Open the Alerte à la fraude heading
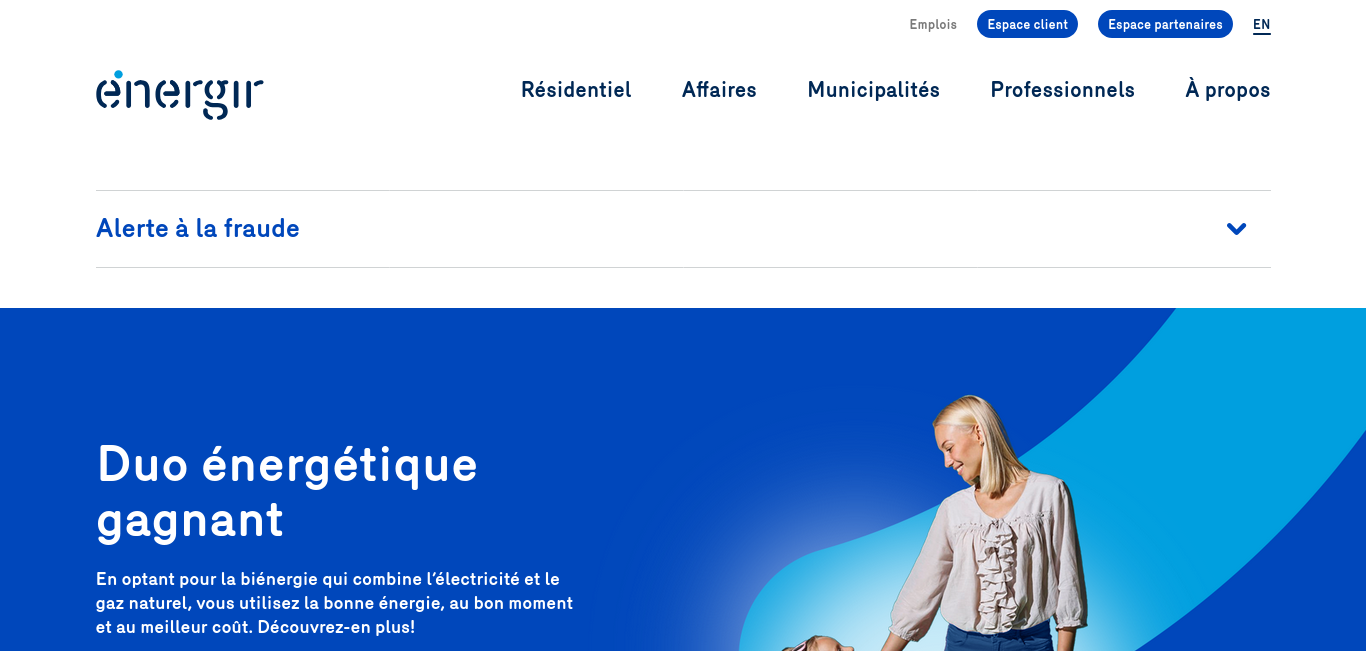The height and width of the screenshot is (651, 1366). click(x=198, y=229)
